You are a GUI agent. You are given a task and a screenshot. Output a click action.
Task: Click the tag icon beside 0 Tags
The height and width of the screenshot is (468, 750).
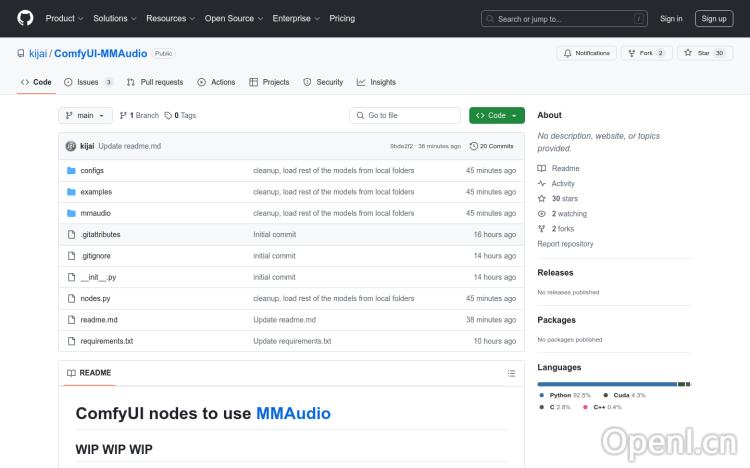169,116
